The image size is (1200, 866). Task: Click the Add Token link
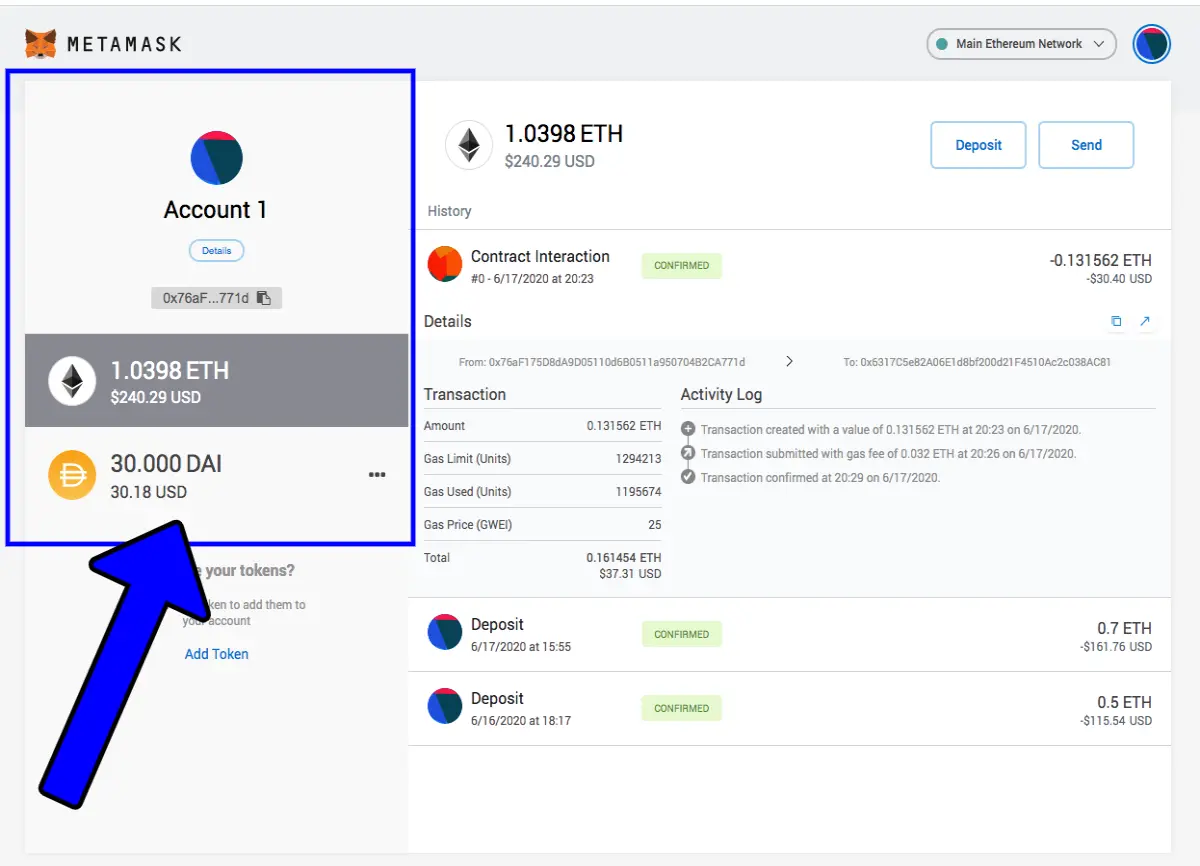(x=217, y=654)
